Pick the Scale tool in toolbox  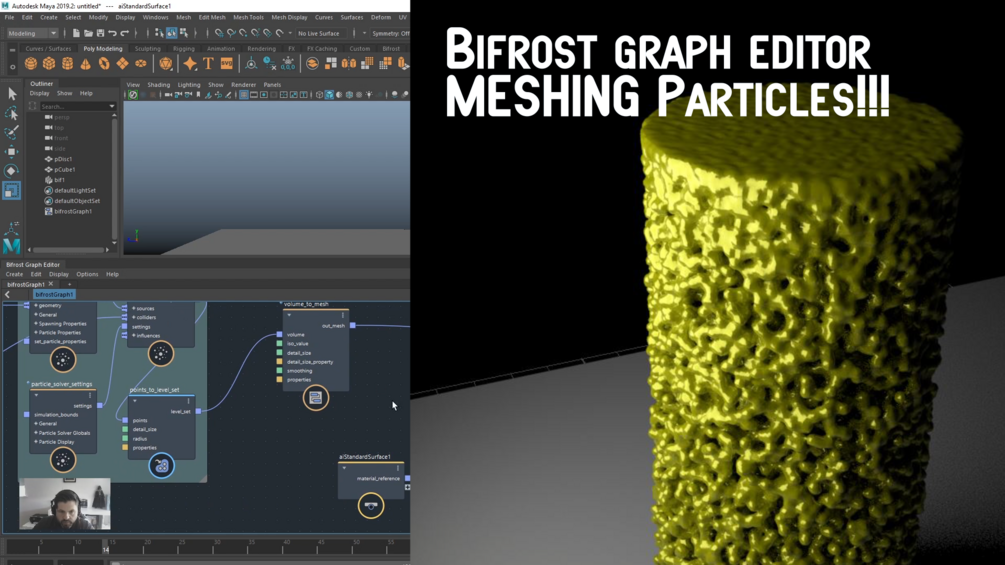click(x=12, y=190)
